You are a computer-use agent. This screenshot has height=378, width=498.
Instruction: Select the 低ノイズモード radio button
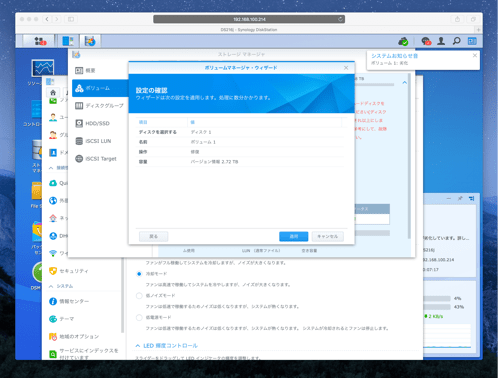pyautogui.click(x=139, y=296)
